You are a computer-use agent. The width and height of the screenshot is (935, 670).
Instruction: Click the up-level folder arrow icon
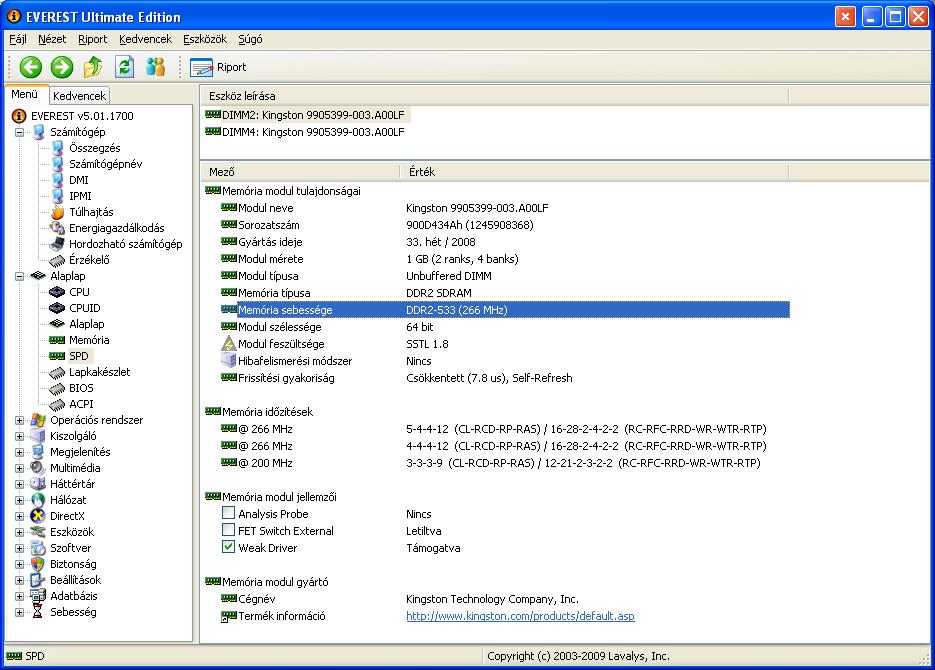pos(93,67)
